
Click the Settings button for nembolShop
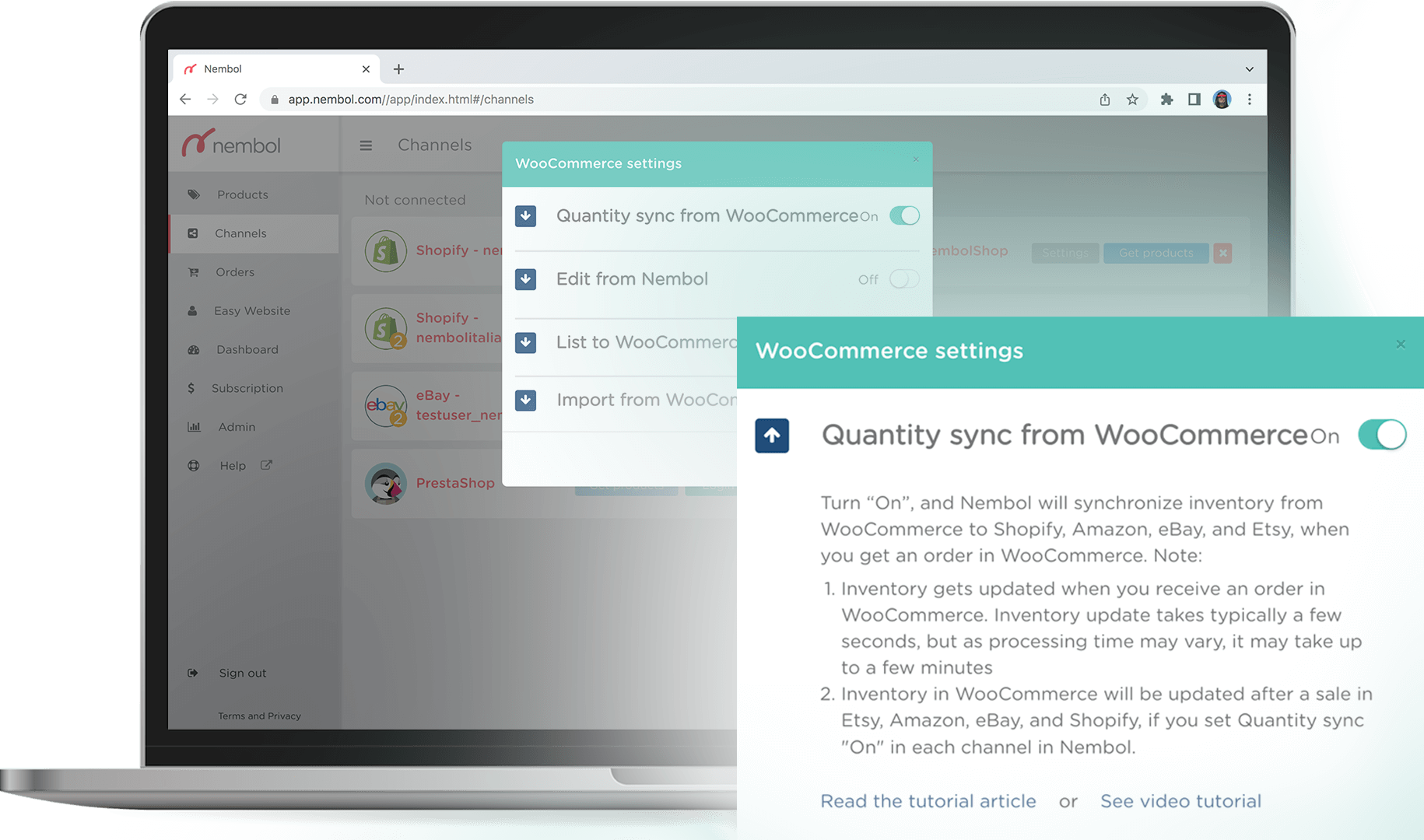(x=1065, y=253)
